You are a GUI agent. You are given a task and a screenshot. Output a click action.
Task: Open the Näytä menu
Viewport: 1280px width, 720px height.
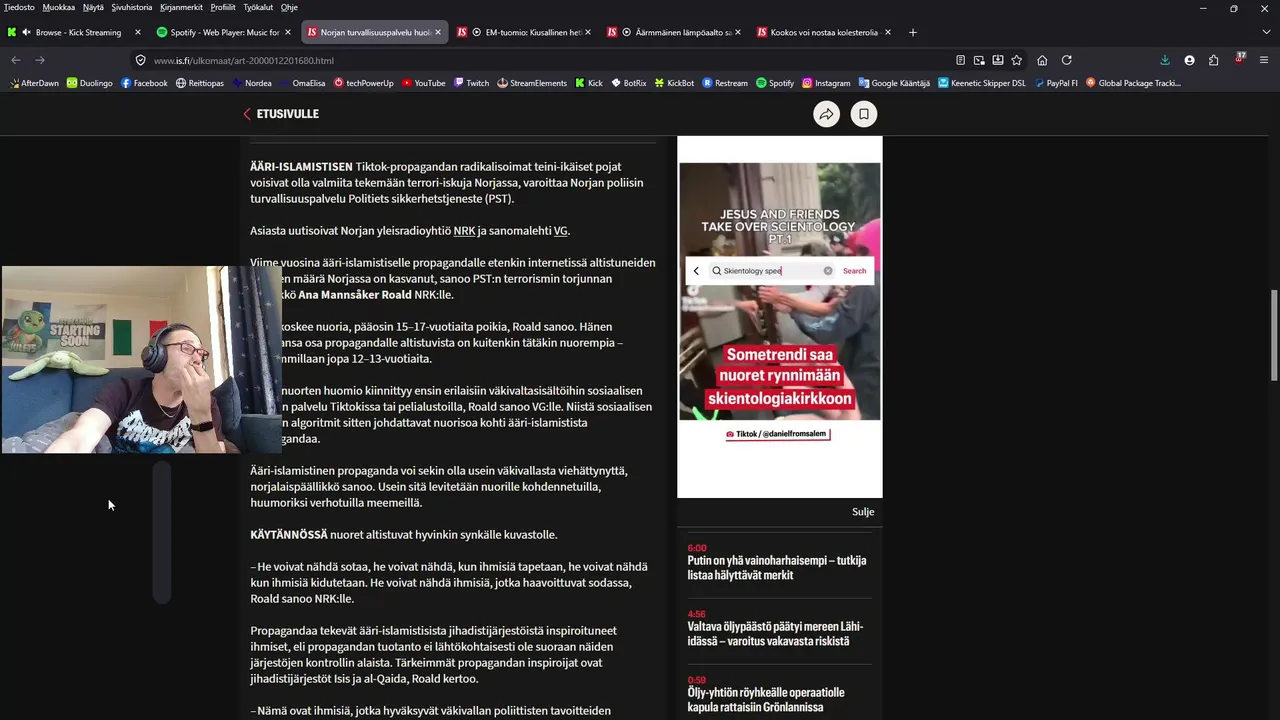[93, 7]
